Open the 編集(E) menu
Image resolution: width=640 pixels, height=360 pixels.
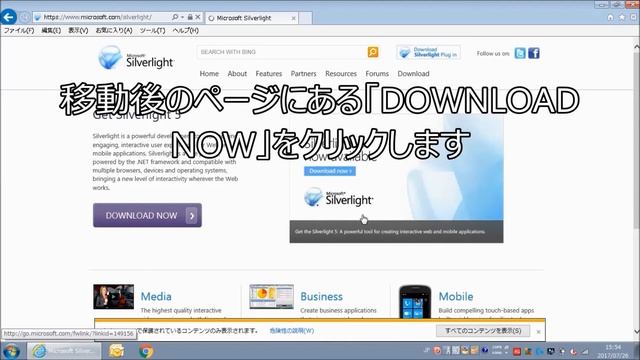[x=51, y=31]
